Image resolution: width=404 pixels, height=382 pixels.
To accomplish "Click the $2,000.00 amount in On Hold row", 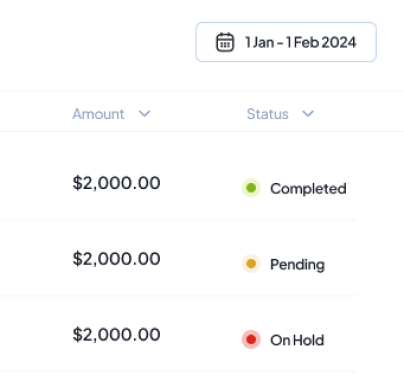I will (x=116, y=334).
